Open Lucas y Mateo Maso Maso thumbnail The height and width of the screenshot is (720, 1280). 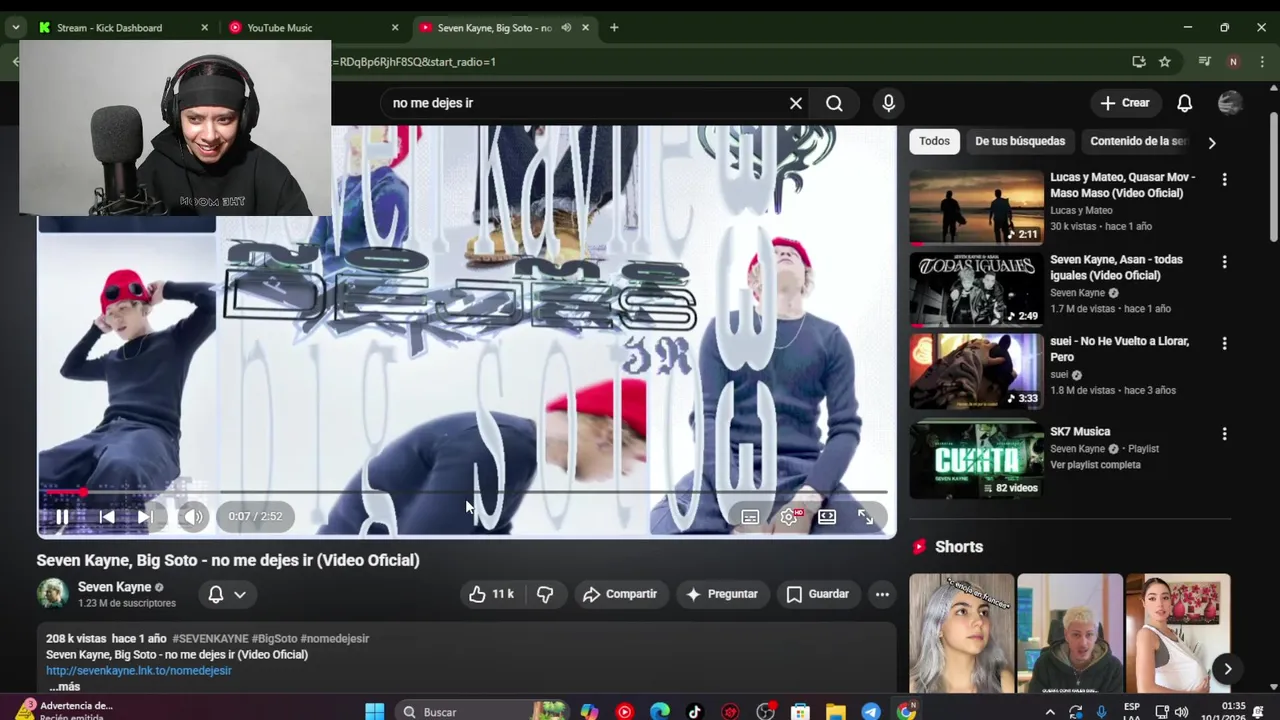click(976, 208)
